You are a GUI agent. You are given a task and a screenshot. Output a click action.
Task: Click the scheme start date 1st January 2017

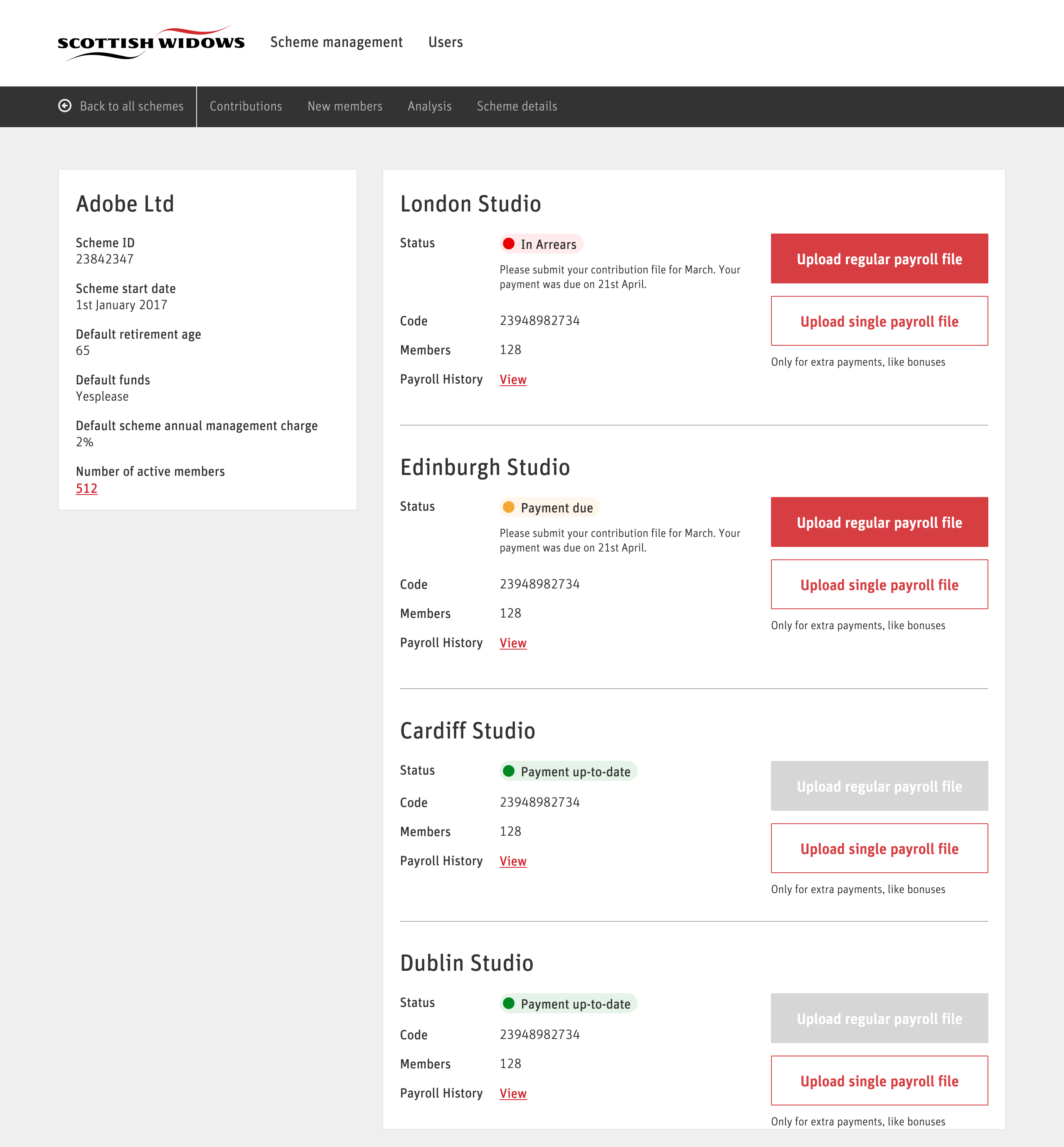pyautogui.click(x=121, y=305)
